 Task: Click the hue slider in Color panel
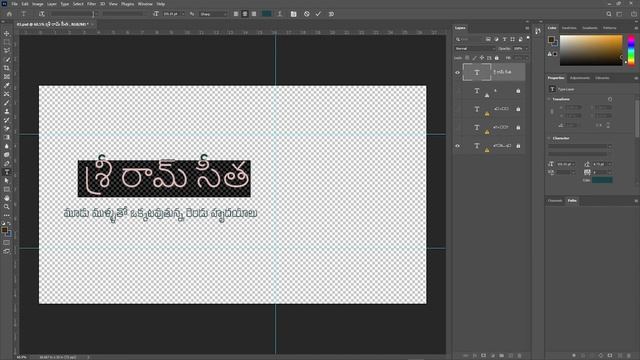631,50
